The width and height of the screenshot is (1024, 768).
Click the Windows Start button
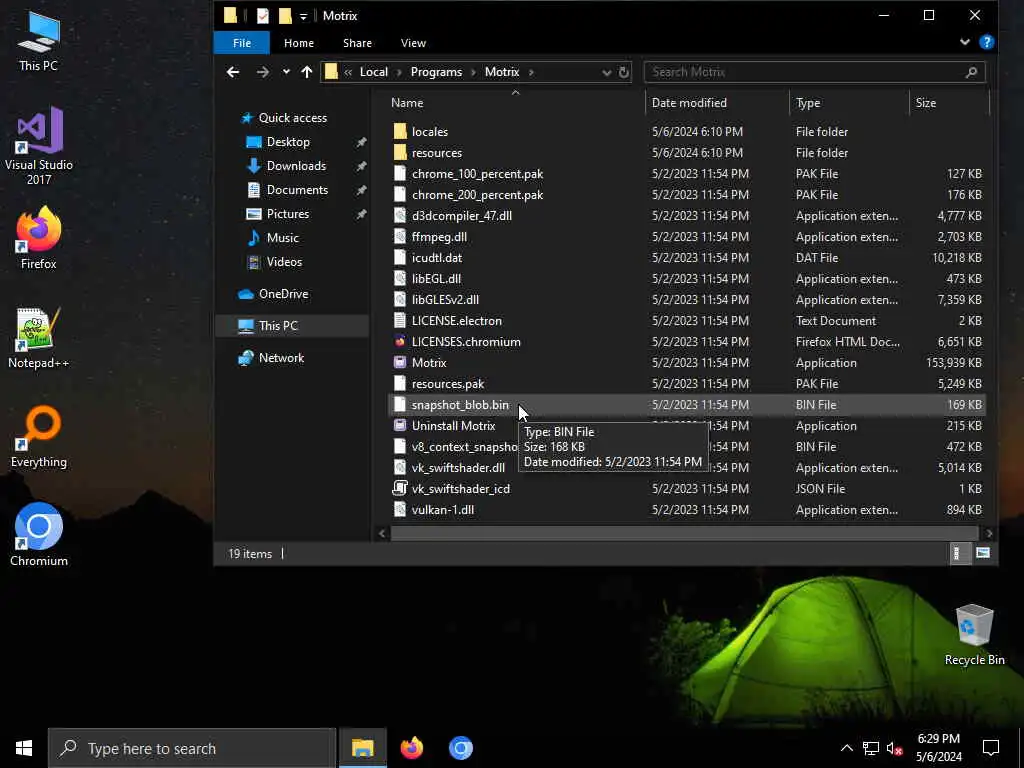(x=24, y=748)
